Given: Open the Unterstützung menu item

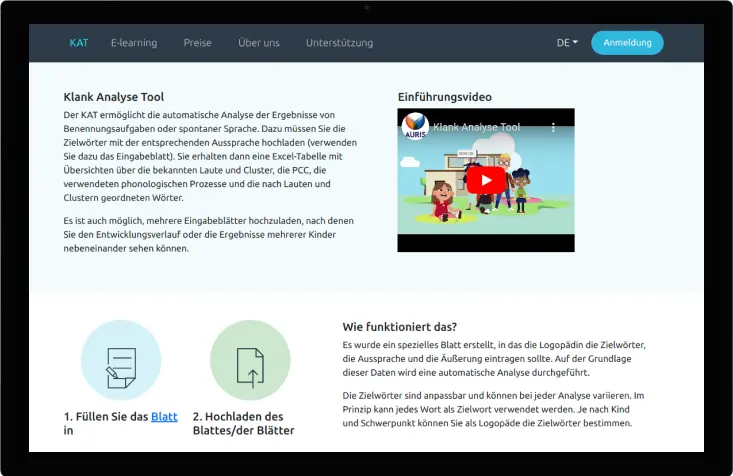Looking at the screenshot, I should click(339, 43).
